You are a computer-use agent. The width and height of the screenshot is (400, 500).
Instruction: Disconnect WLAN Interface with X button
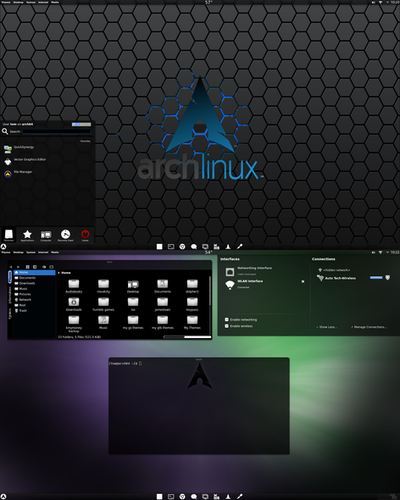tap(303, 282)
